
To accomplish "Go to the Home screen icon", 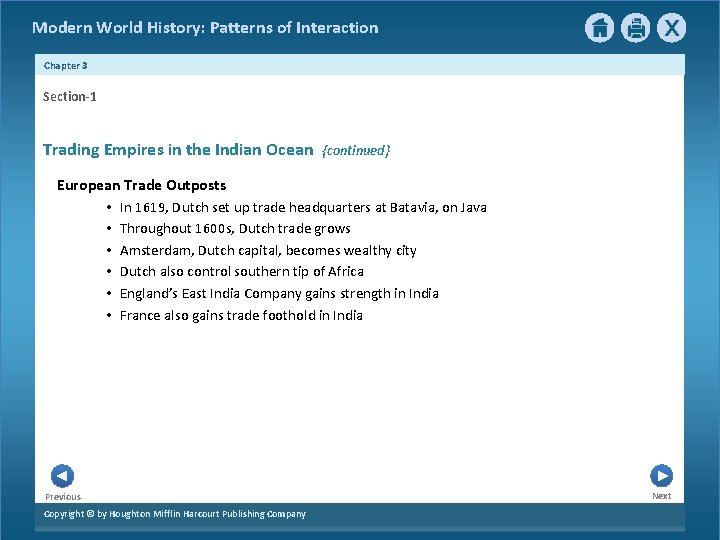I will [x=599, y=28].
